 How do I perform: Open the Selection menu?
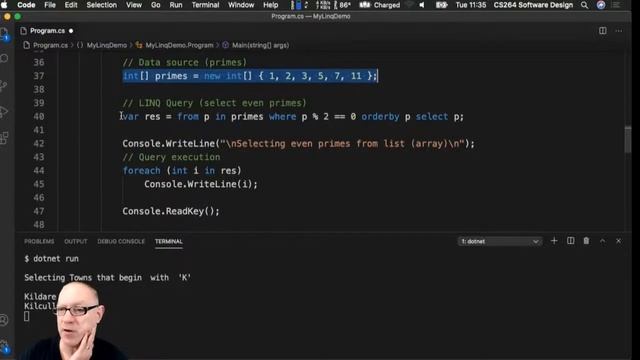(x=101, y=5)
